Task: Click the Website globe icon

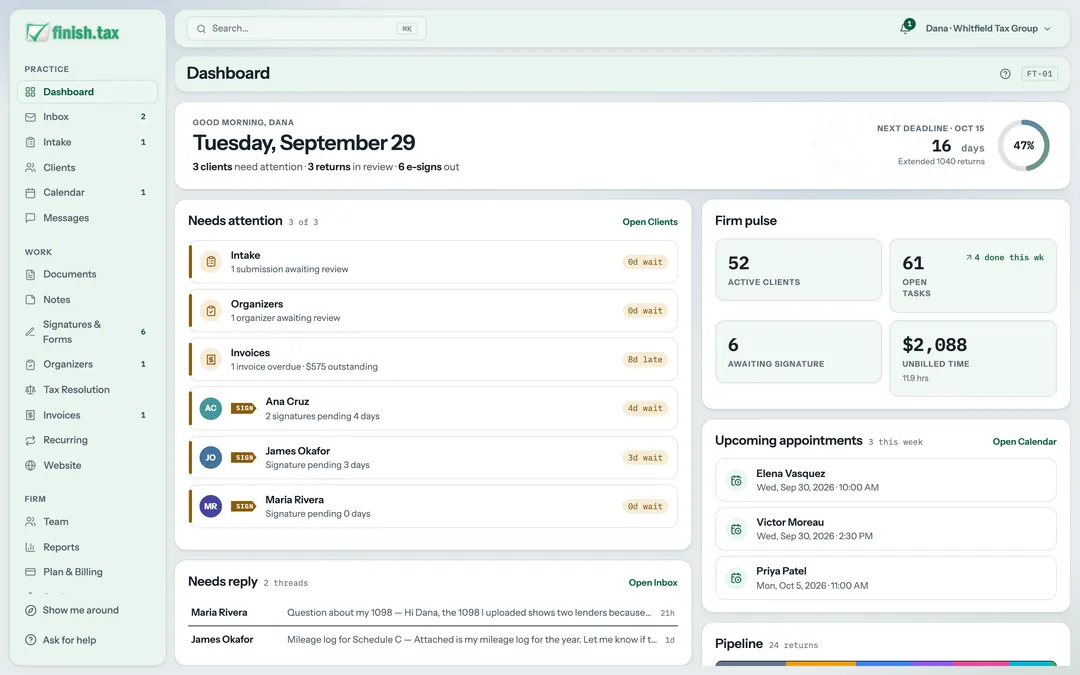Action: pyautogui.click(x=30, y=466)
